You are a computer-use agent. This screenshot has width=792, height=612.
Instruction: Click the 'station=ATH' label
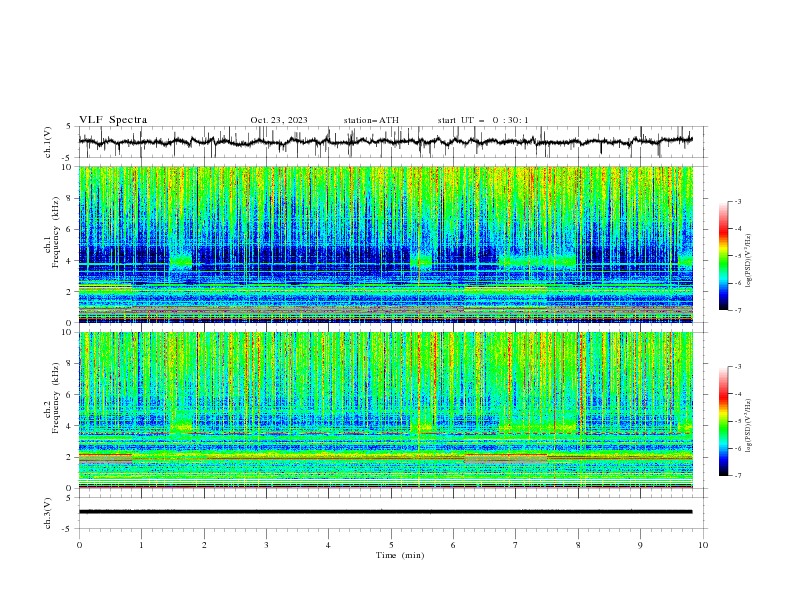pyautogui.click(x=371, y=120)
